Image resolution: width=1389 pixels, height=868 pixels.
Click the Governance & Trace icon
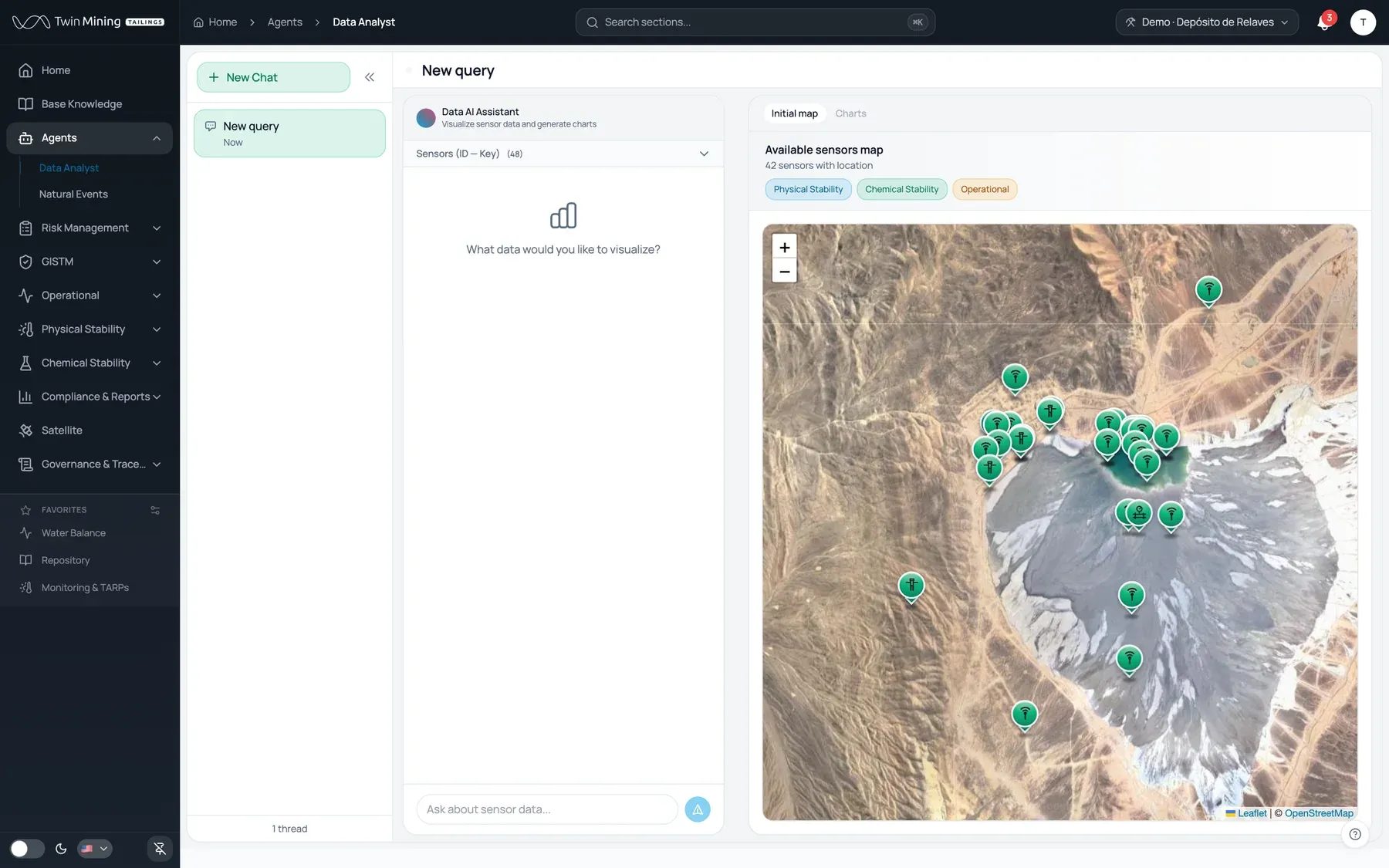25,464
